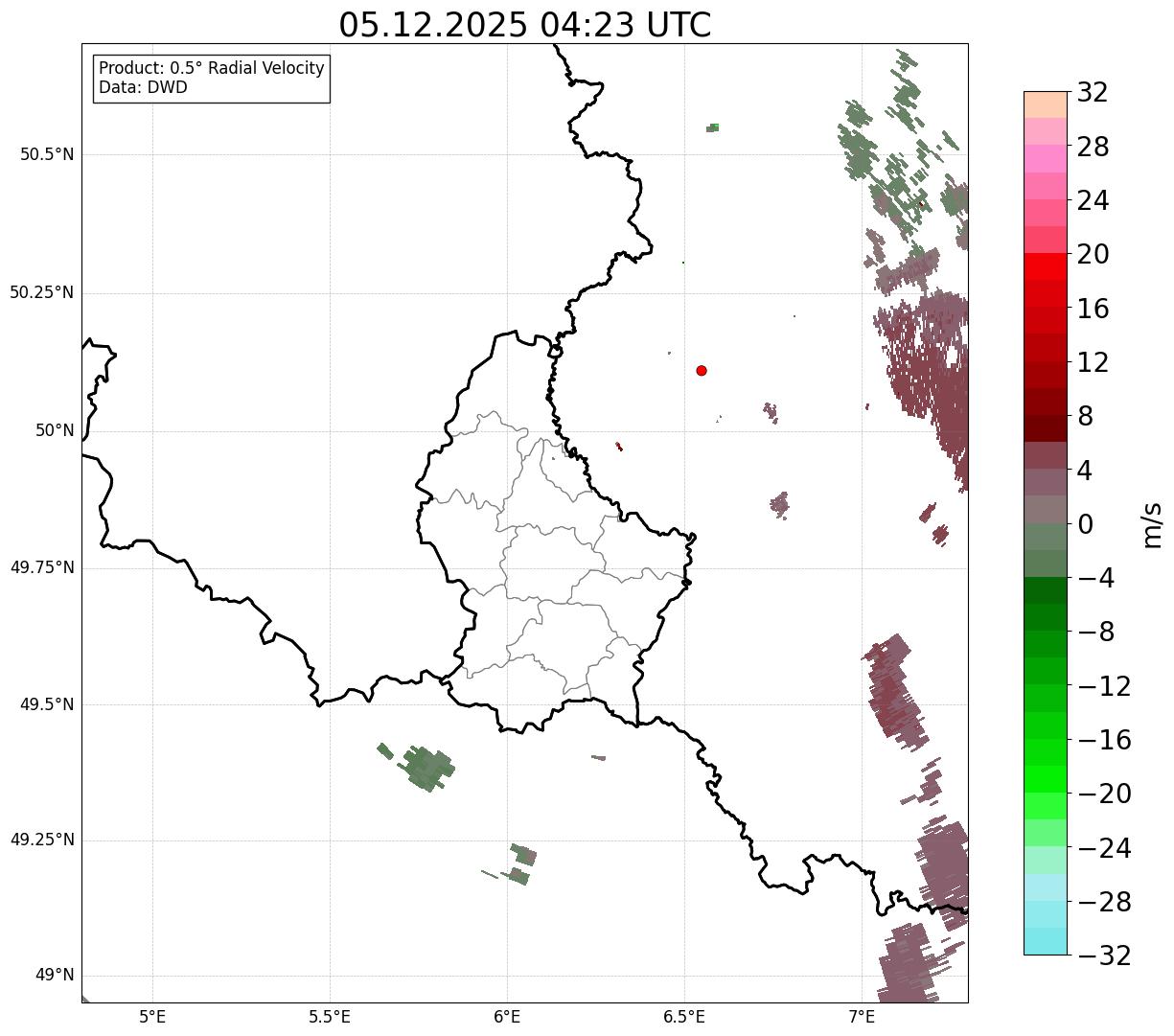
Task: Click the colorbar −16 tick label
Action: [x=1104, y=740]
